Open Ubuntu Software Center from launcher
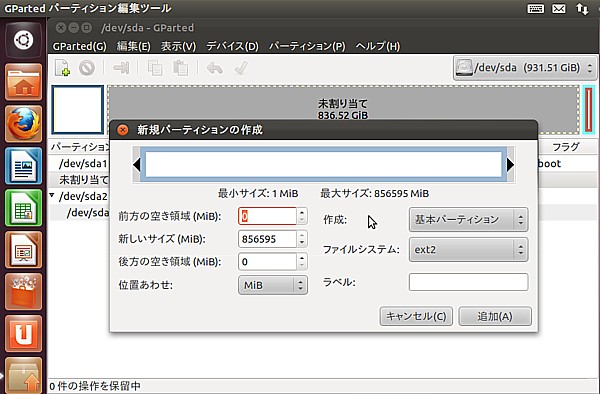Viewport: 600px width, 394px height. (x=24, y=292)
